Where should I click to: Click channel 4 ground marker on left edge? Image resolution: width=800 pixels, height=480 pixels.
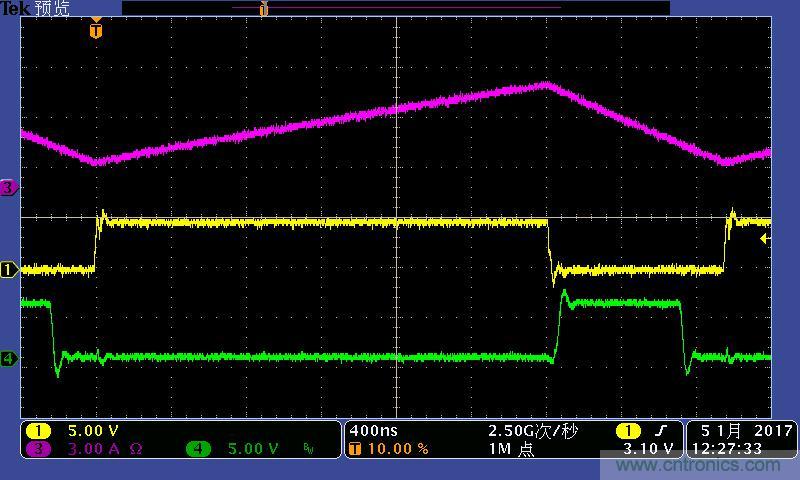click(9, 358)
